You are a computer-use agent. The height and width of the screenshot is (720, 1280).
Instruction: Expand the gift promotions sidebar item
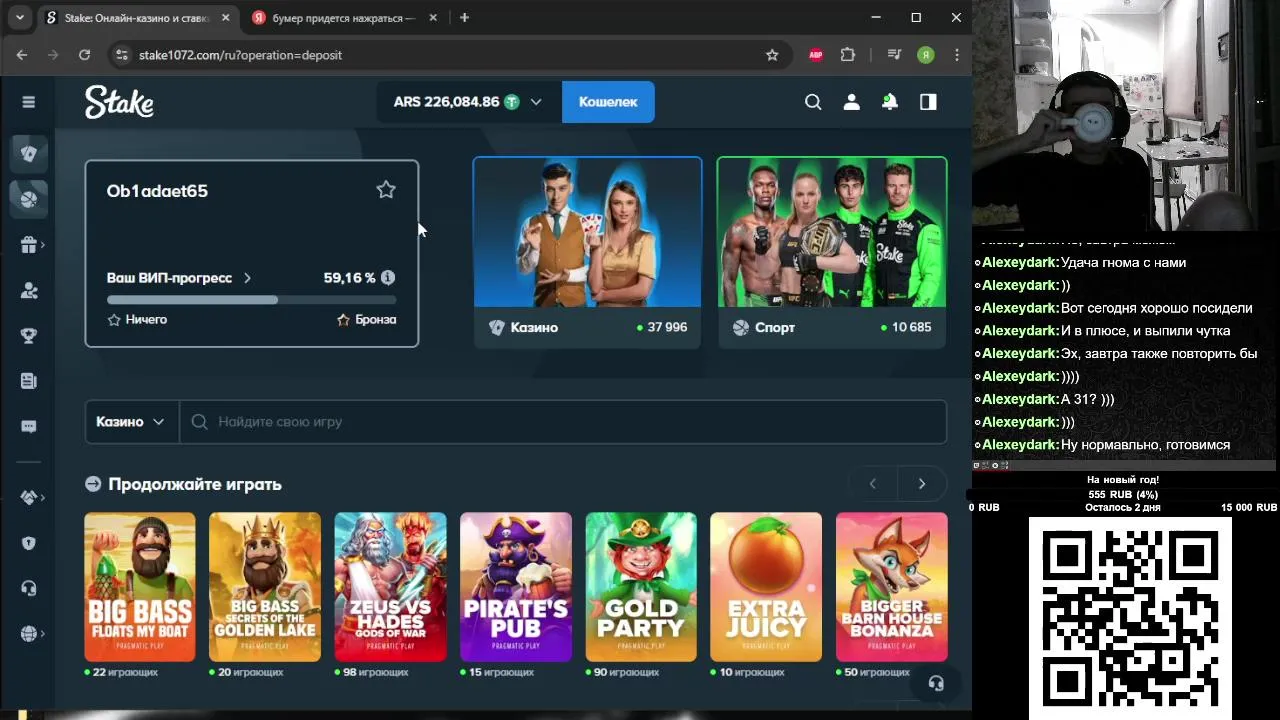(29, 245)
